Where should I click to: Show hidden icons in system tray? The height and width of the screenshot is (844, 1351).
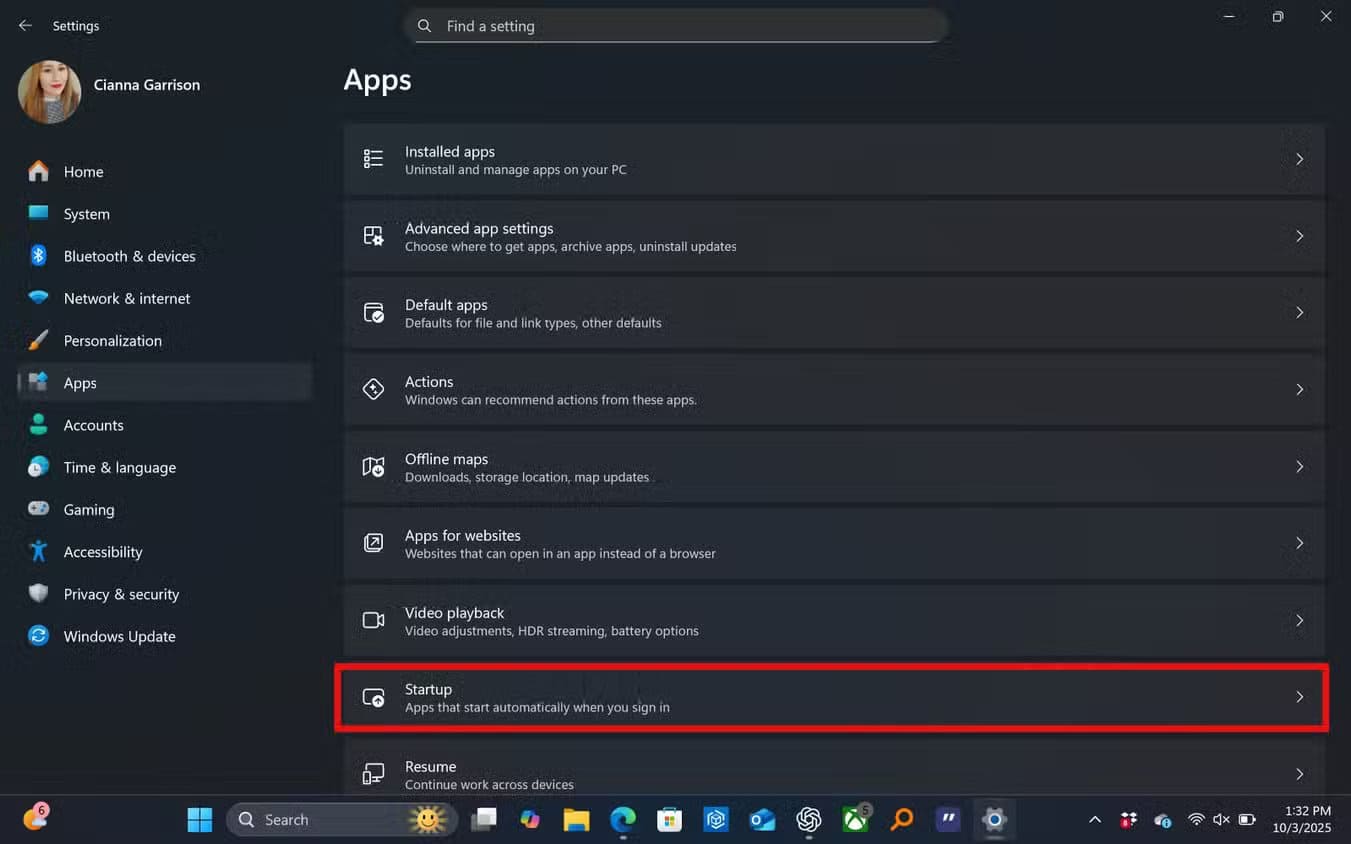[x=1095, y=820]
